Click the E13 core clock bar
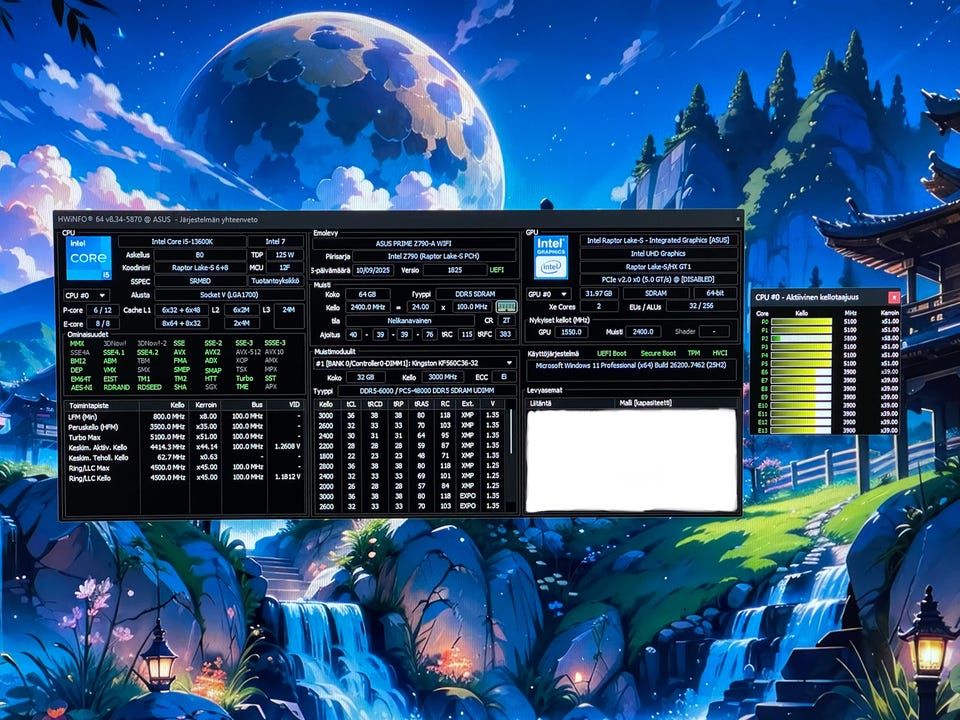This screenshot has width=960, height=720. pos(801,430)
